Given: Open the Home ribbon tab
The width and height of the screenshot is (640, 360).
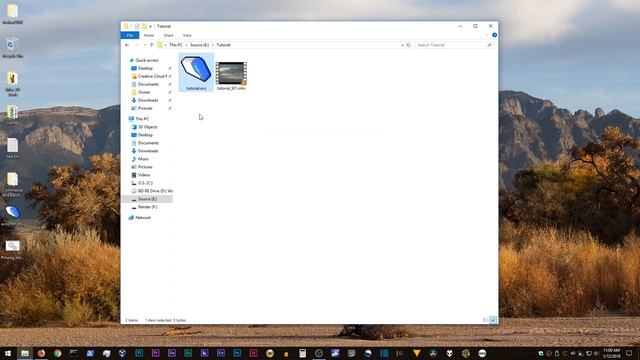Looking at the screenshot, I should (x=149, y=36).
